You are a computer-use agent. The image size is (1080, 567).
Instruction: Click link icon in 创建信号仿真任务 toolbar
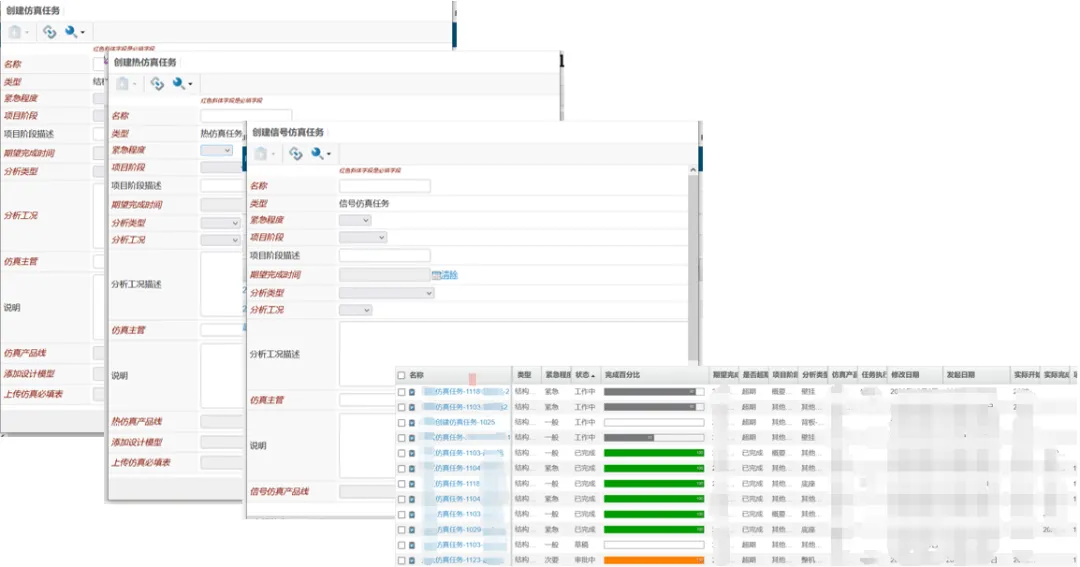tap(295, 153)
